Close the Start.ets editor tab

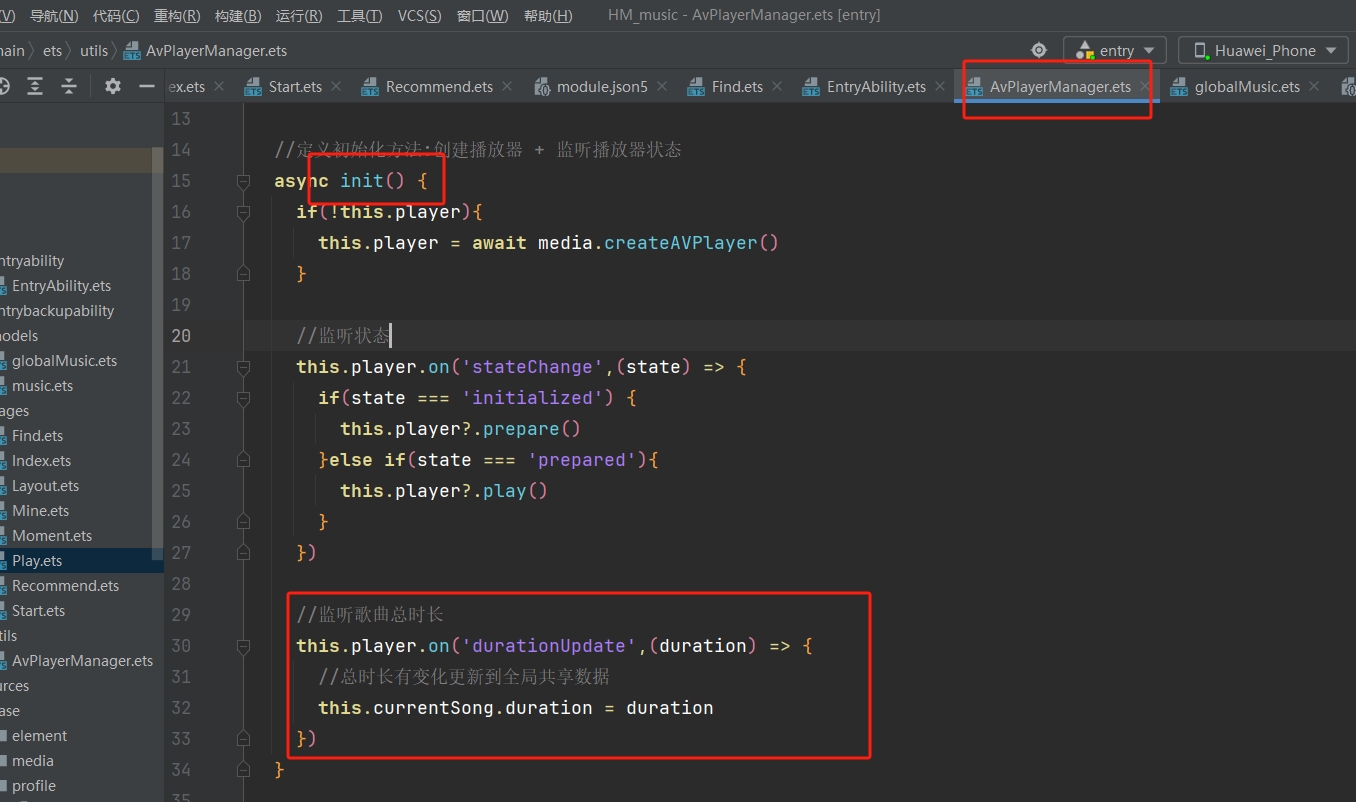click(336, 87)
